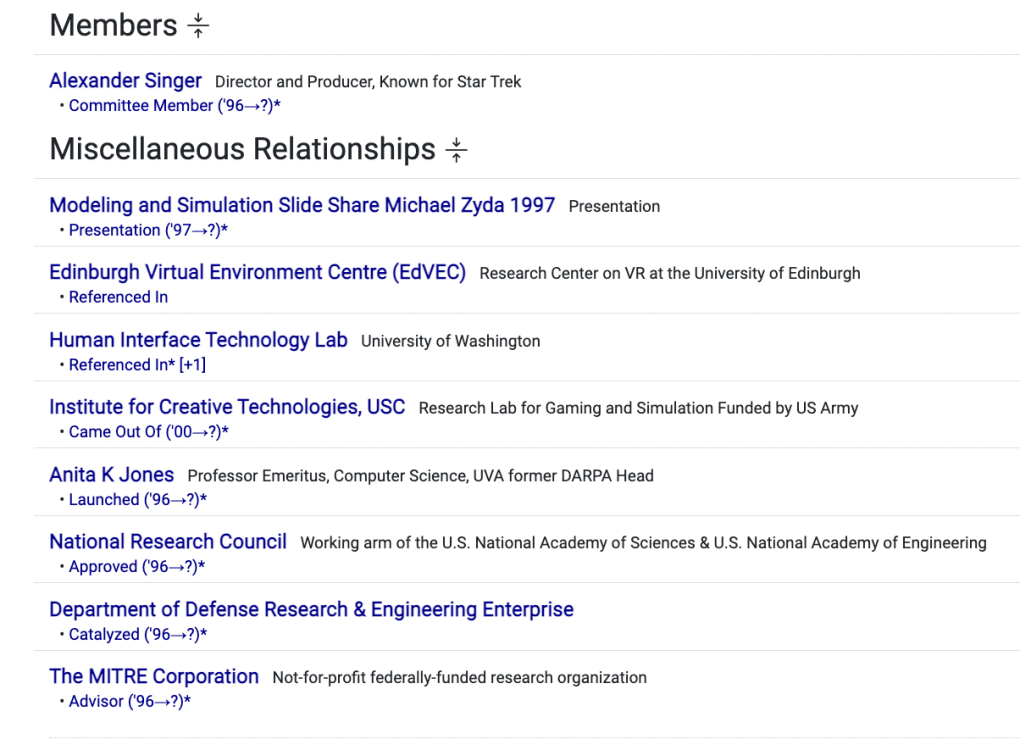Screen dimensions: 1020x739
Task: Collapse the Miscellaneous Relationships section
Action: pos(456,150)
